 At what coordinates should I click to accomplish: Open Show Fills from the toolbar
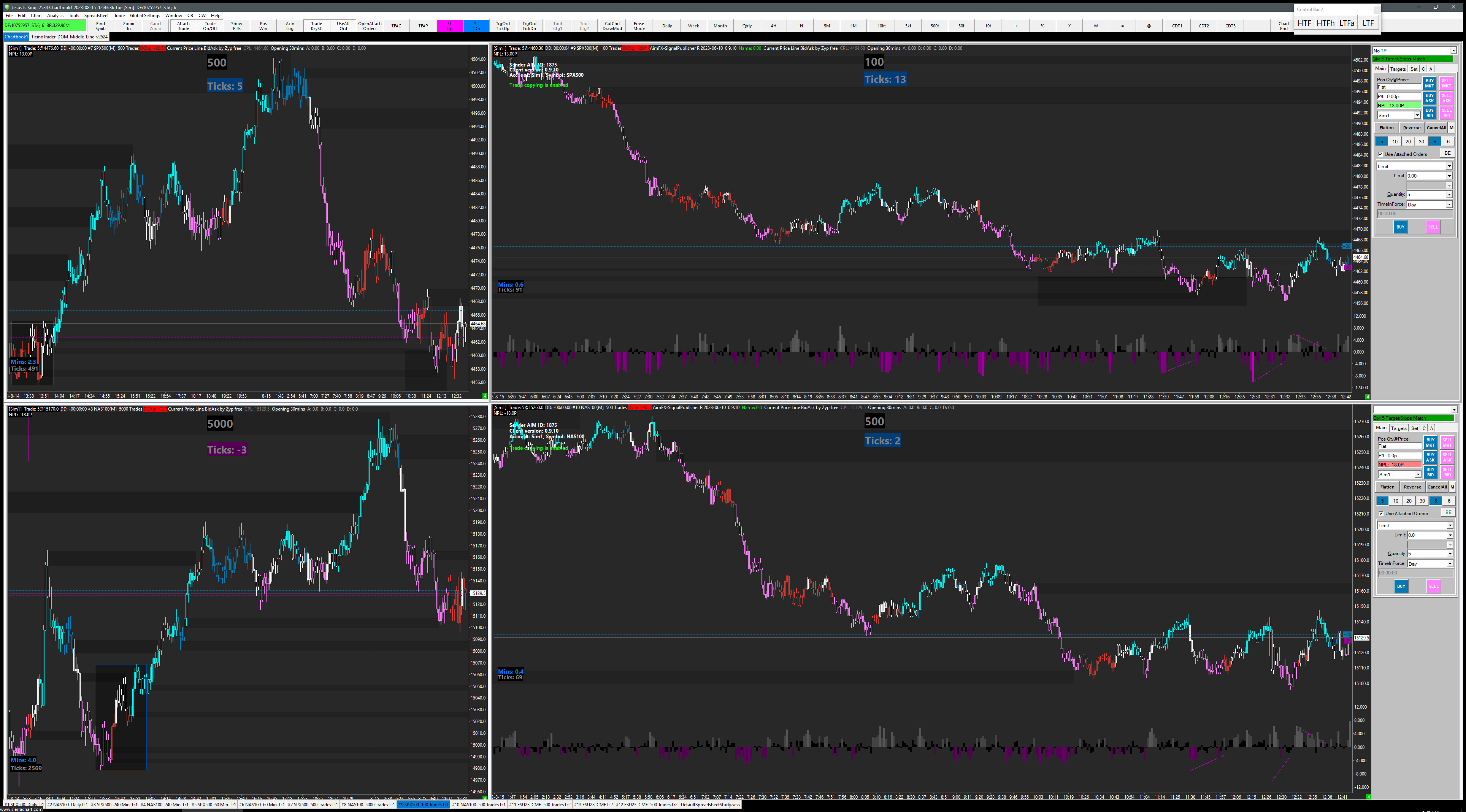click(236, 25)
